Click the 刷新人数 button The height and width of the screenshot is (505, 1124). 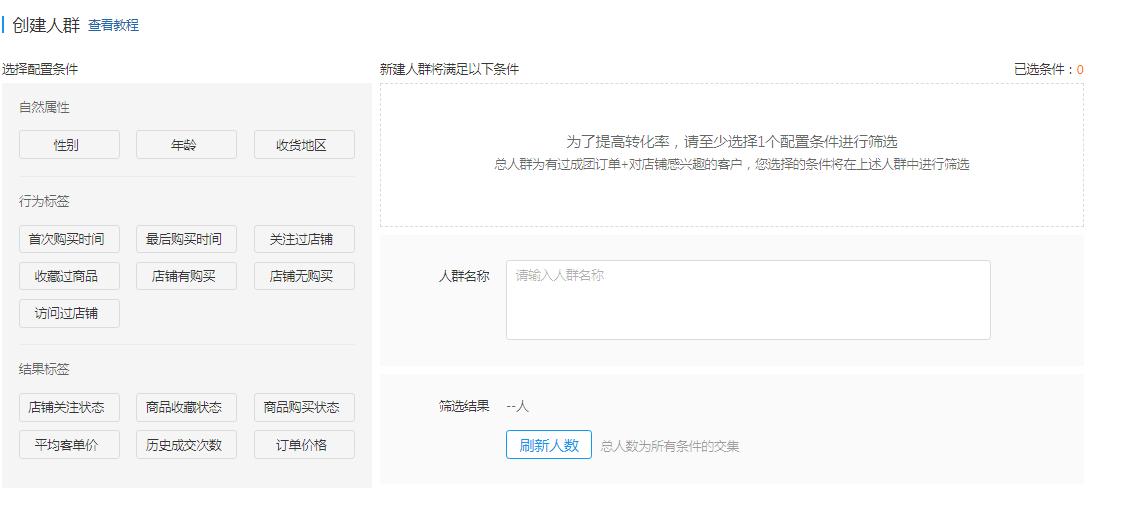(549, 445)
